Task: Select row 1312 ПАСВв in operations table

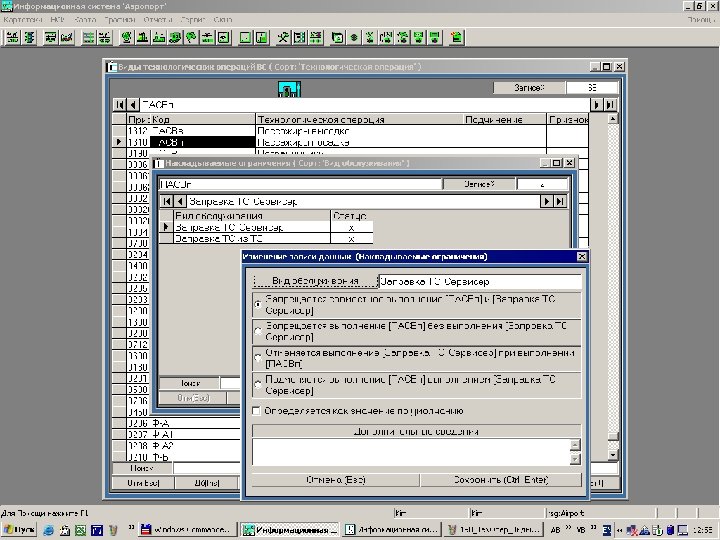Action: point(350,131)
